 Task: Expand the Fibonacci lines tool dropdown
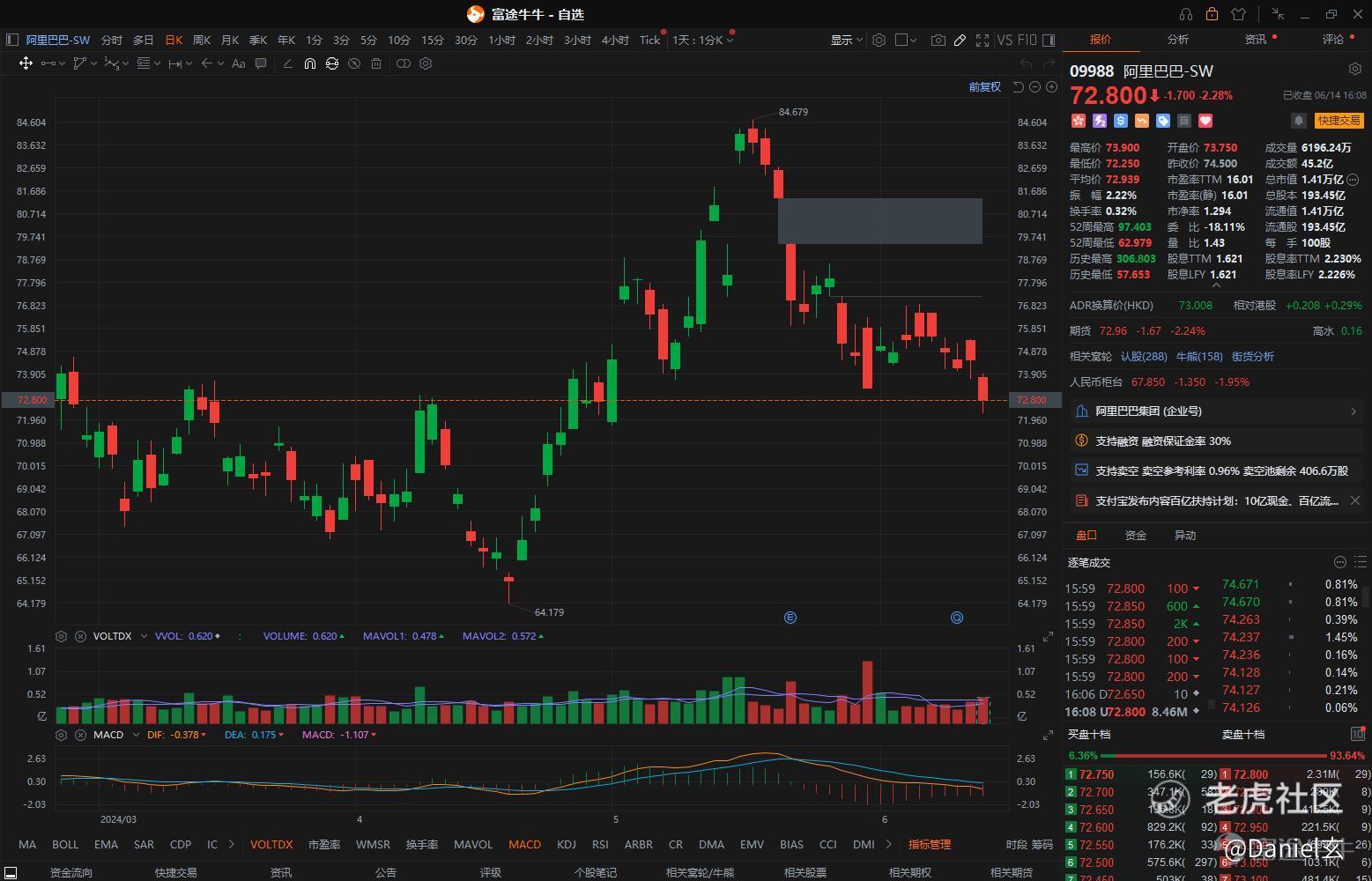point(158,63)
